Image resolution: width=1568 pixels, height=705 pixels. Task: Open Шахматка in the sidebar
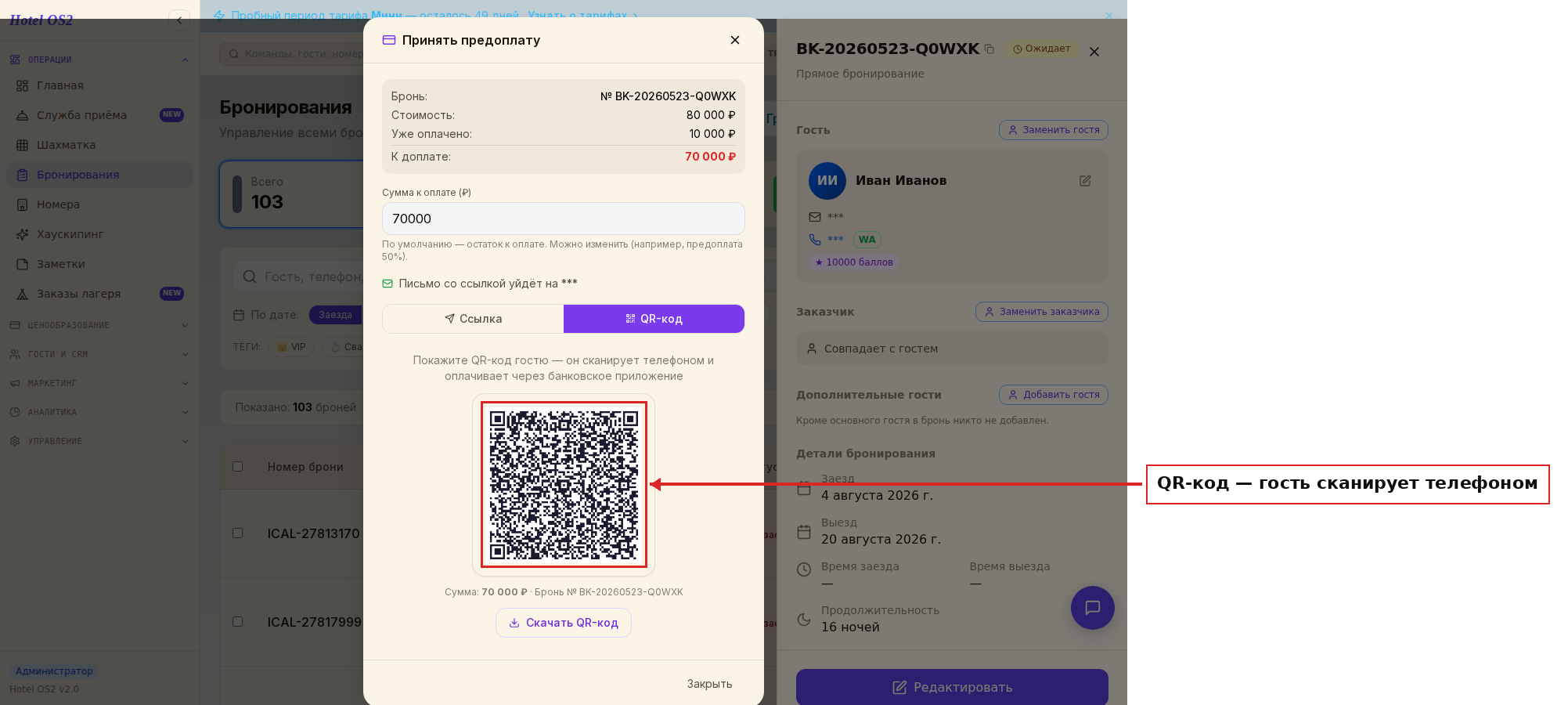tap(99, 145)
